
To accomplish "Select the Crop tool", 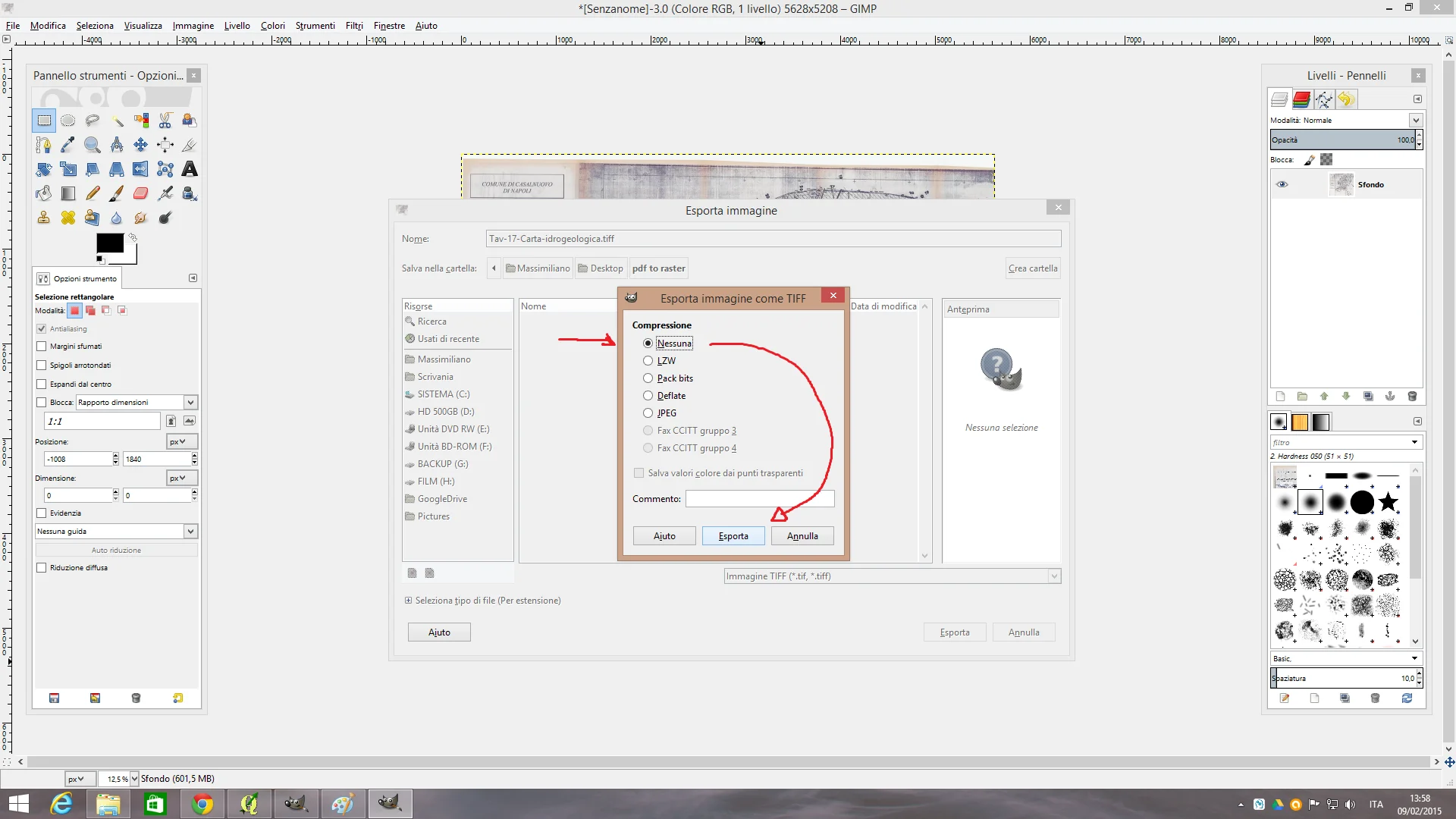I will click(x=190, y=145).
